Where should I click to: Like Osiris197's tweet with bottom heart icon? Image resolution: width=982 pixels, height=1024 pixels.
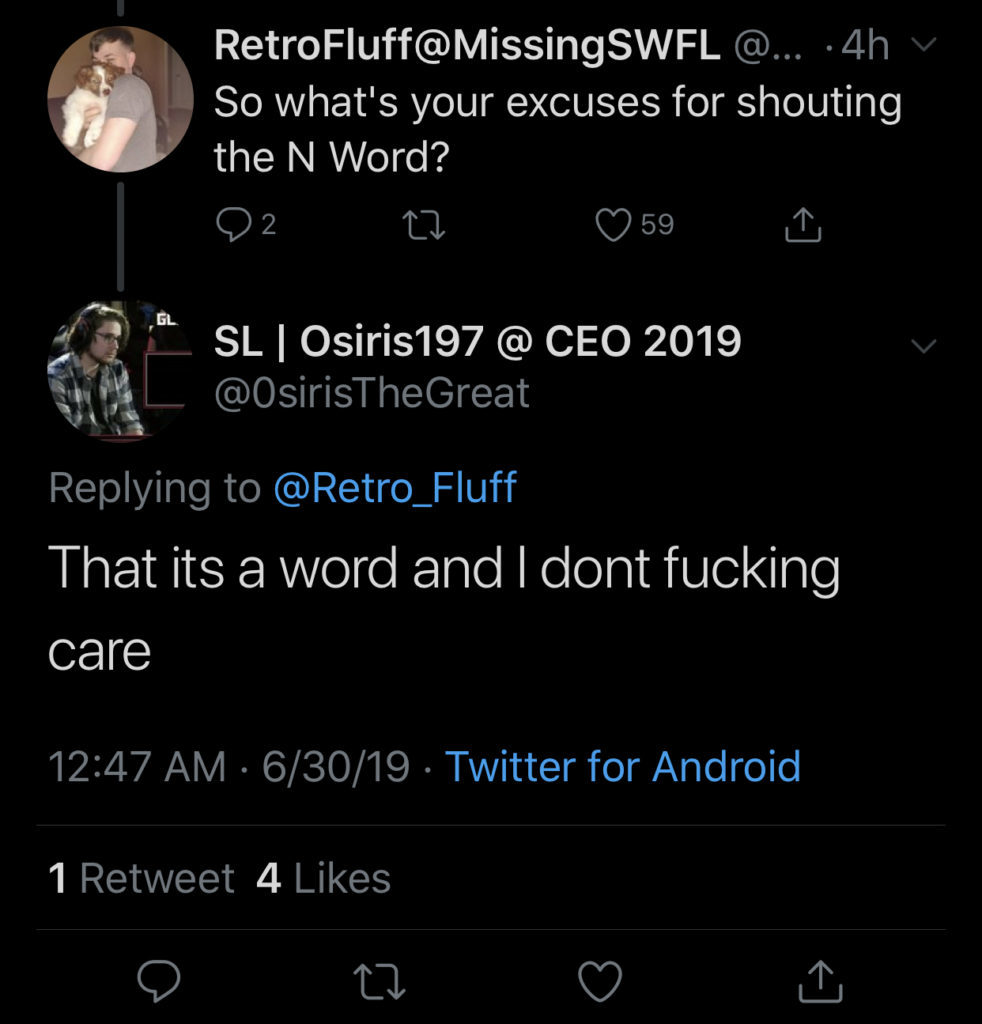600,981
